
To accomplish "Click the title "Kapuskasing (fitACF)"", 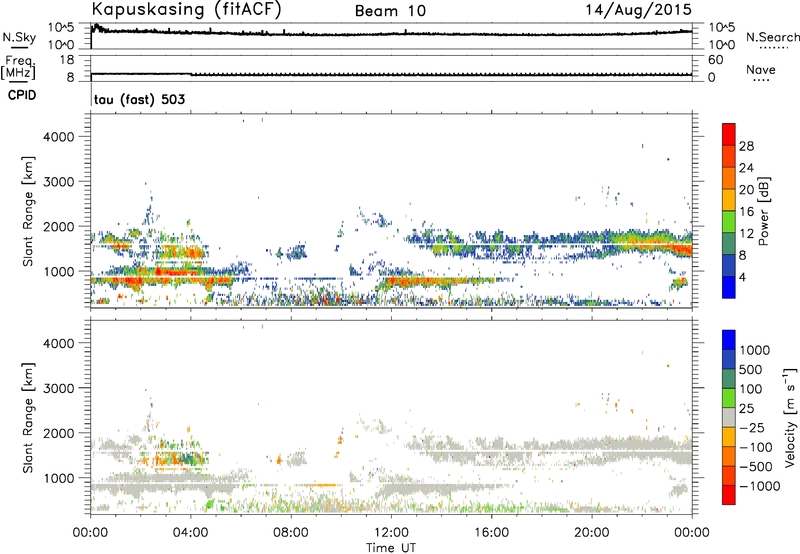I will click(186, 9).
